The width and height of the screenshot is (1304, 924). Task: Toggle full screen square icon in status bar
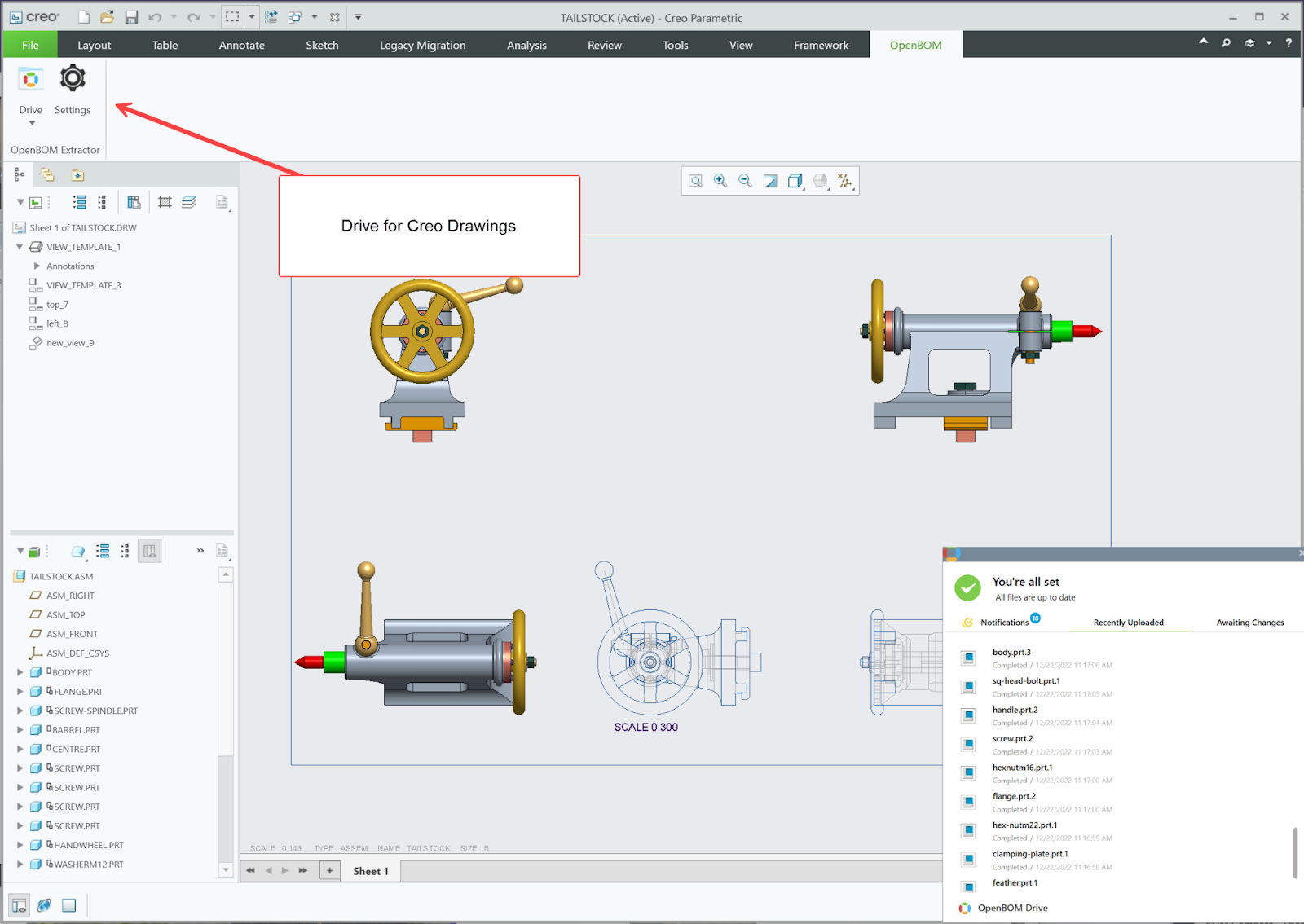[x=69, y=905]
